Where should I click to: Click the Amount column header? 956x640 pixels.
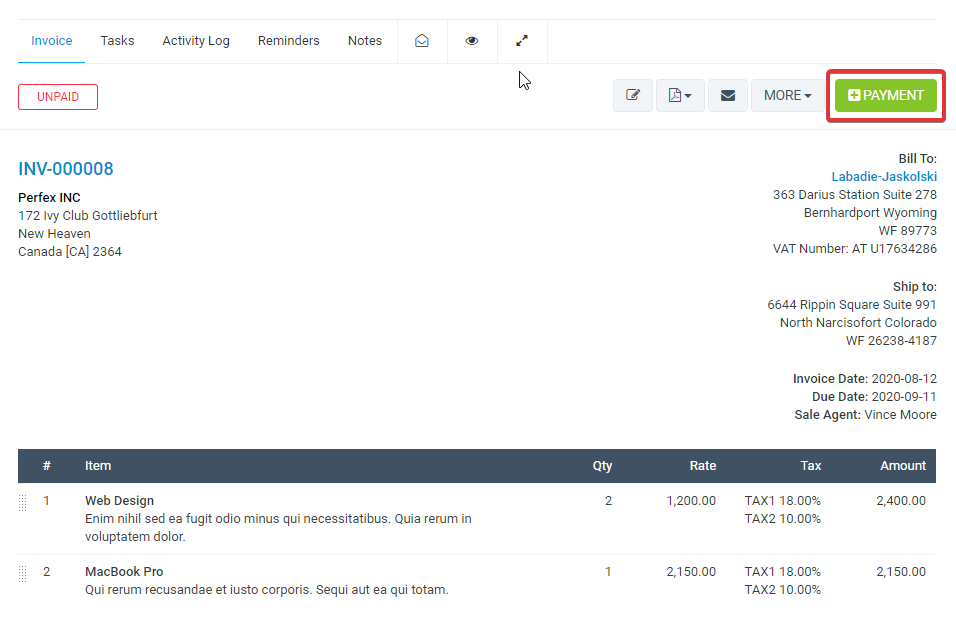click(902, 466)
